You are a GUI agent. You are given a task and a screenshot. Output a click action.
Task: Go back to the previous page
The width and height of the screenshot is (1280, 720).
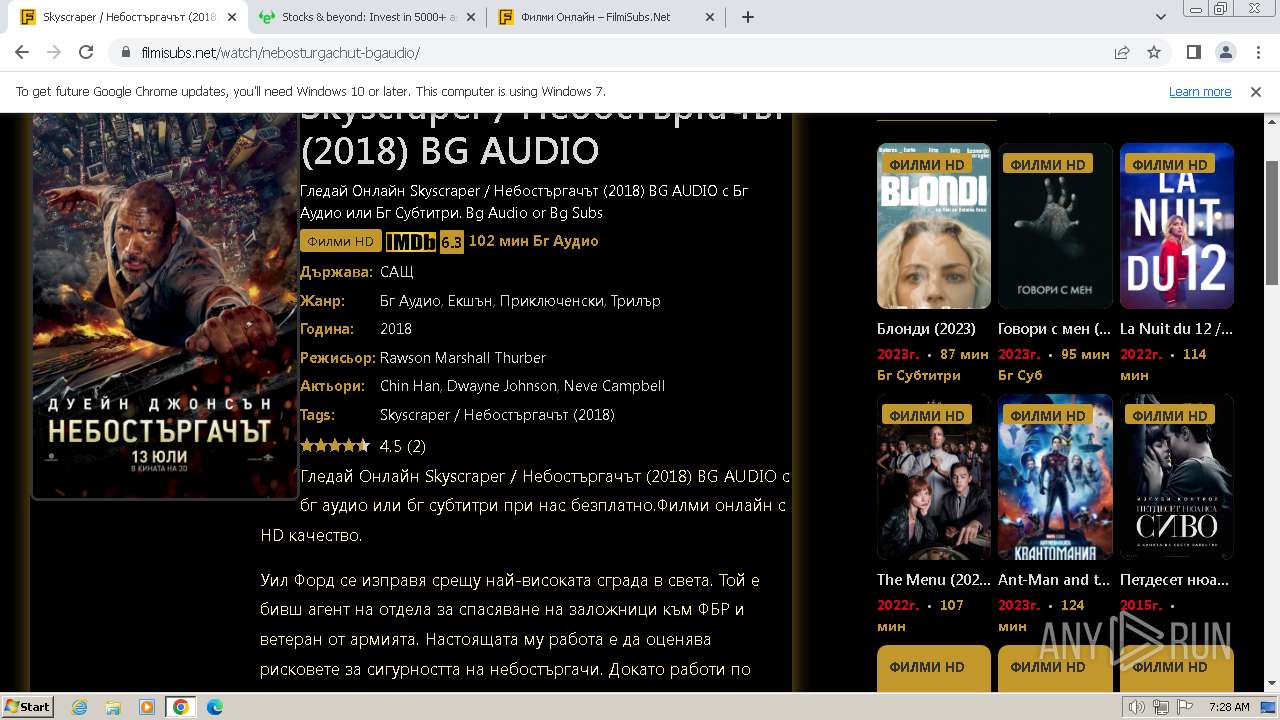coord(22,52)
